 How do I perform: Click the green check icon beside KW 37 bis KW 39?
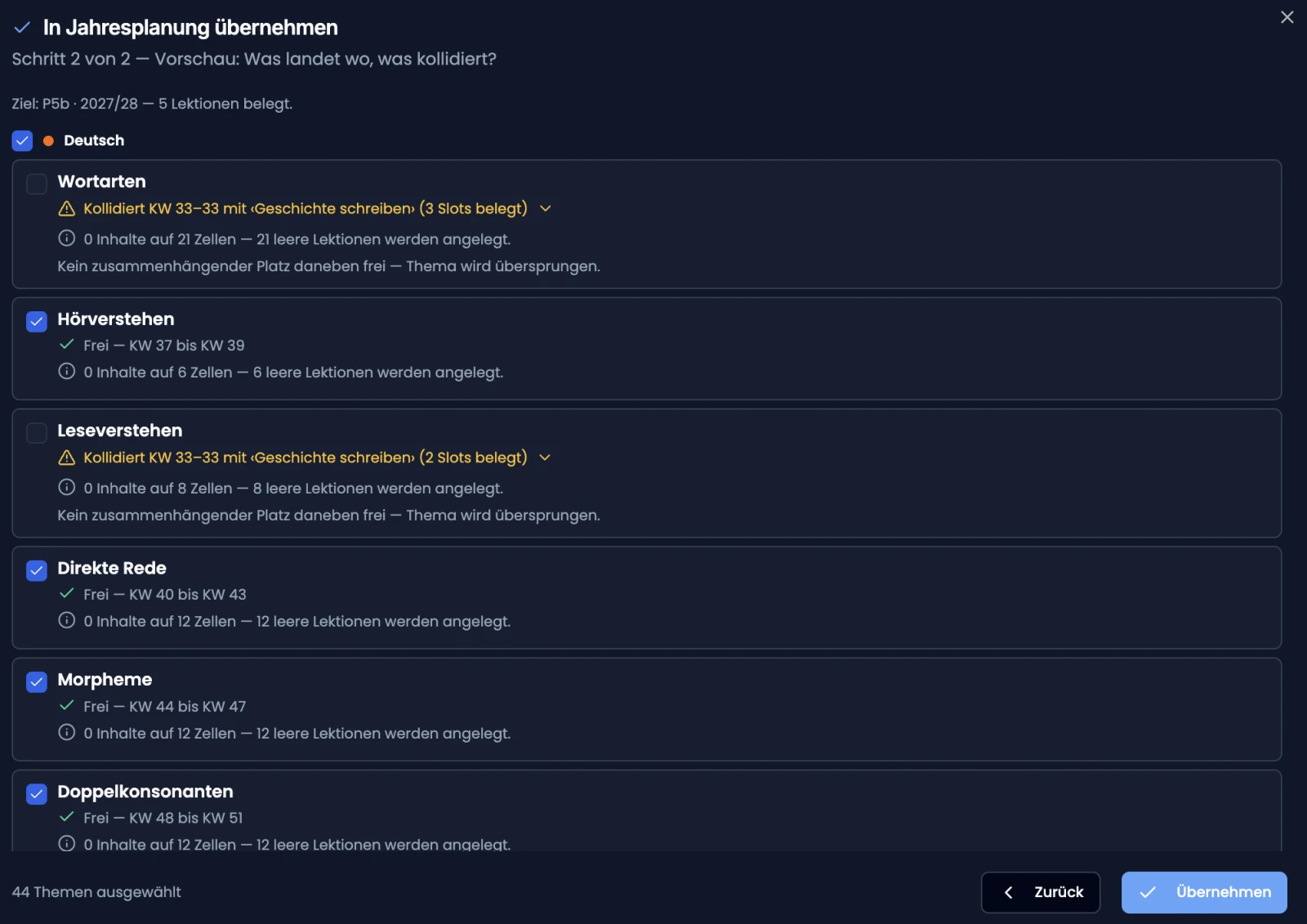tap(67, 345)
